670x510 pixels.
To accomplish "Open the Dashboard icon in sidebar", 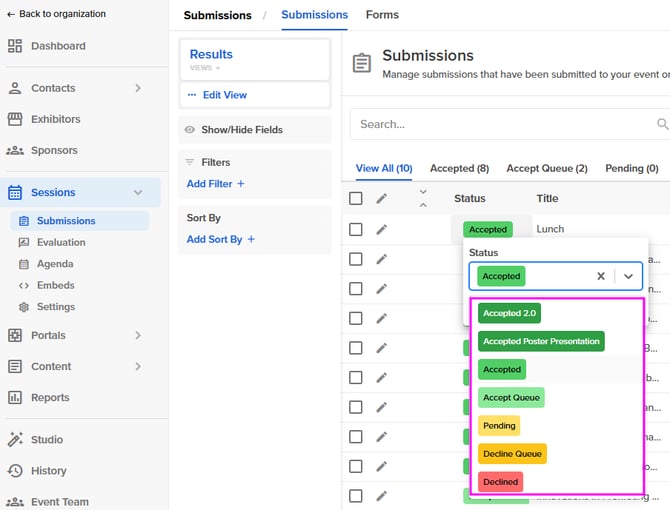I will (15, 46).
